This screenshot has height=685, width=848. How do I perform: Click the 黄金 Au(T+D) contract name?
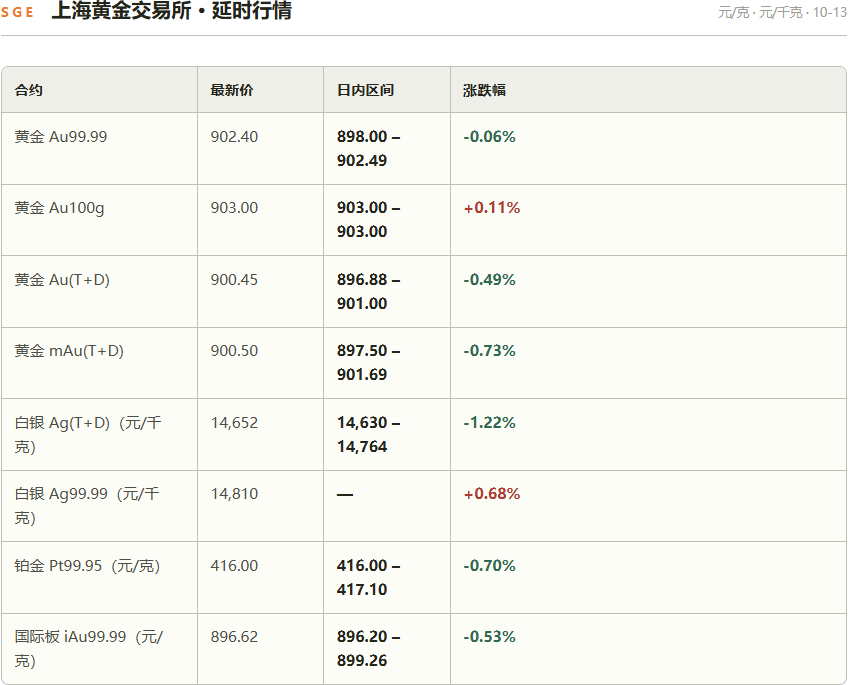[x=62, y=280]
